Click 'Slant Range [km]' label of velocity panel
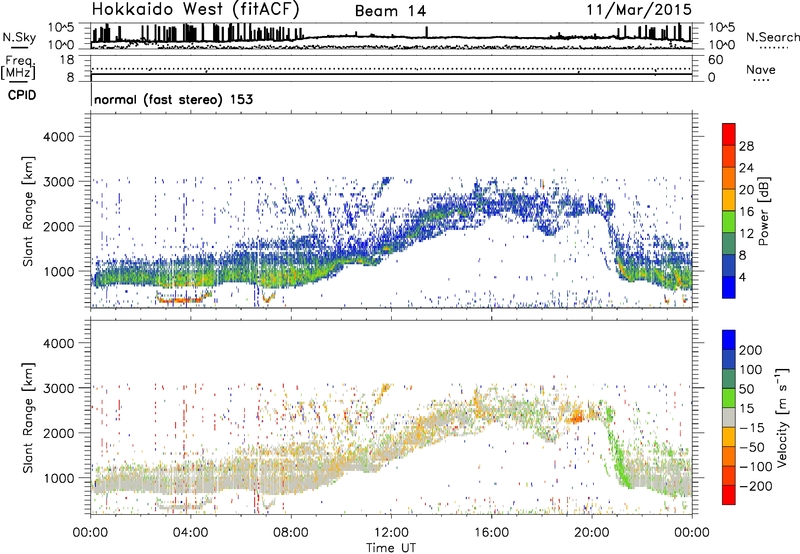The width and height of the screenshot is (800, 554). point(28,418)
